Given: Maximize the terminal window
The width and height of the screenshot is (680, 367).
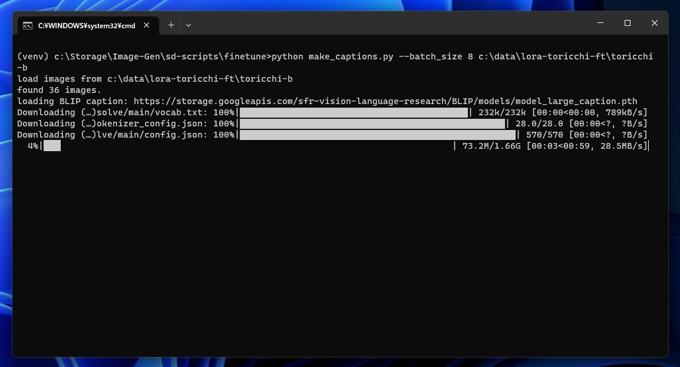Looking at the screenshot, I should [627, 23].
